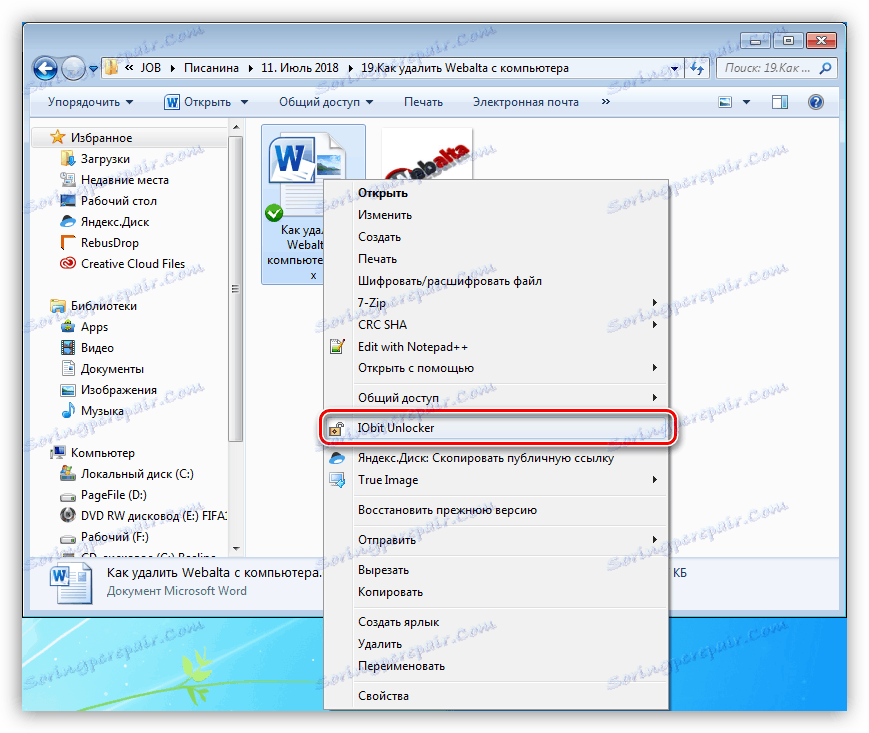Image resolution: width=869 pixels, height=733 pixels.
Task: Open PageFile (D:) drive
Action: pos(114,495)
